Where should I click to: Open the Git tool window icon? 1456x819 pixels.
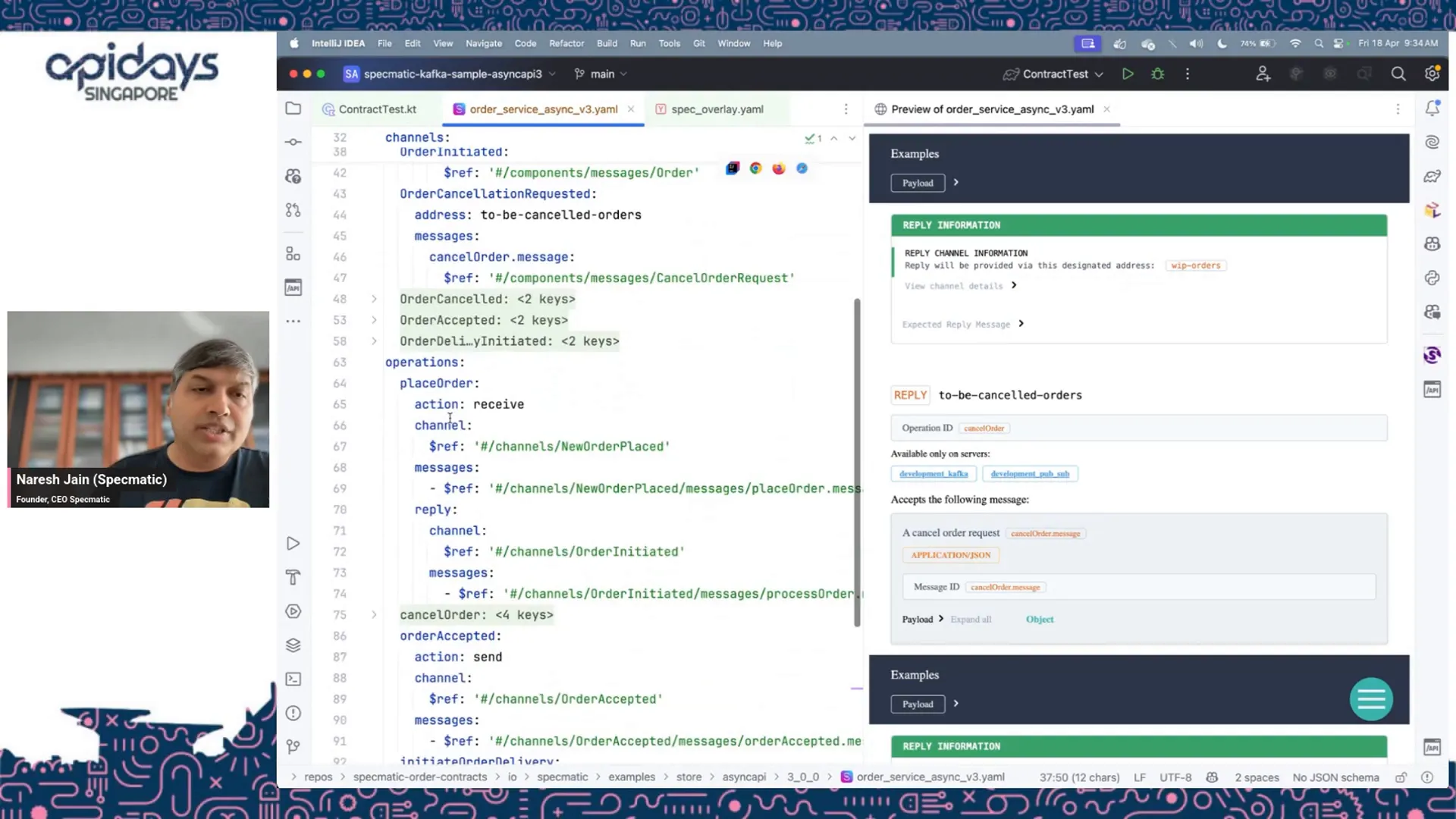pyautogui.click(x=293, y=747)
